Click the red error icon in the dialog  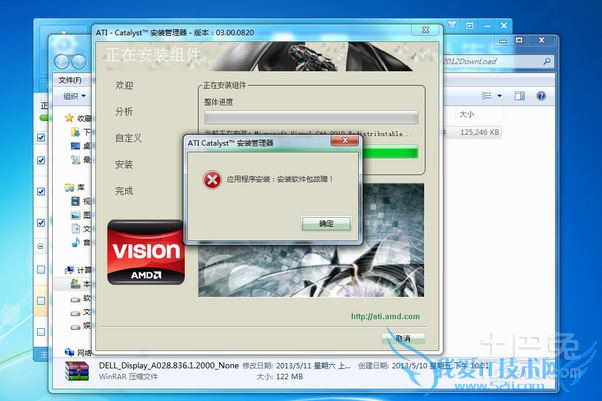(x=212, y=180)
